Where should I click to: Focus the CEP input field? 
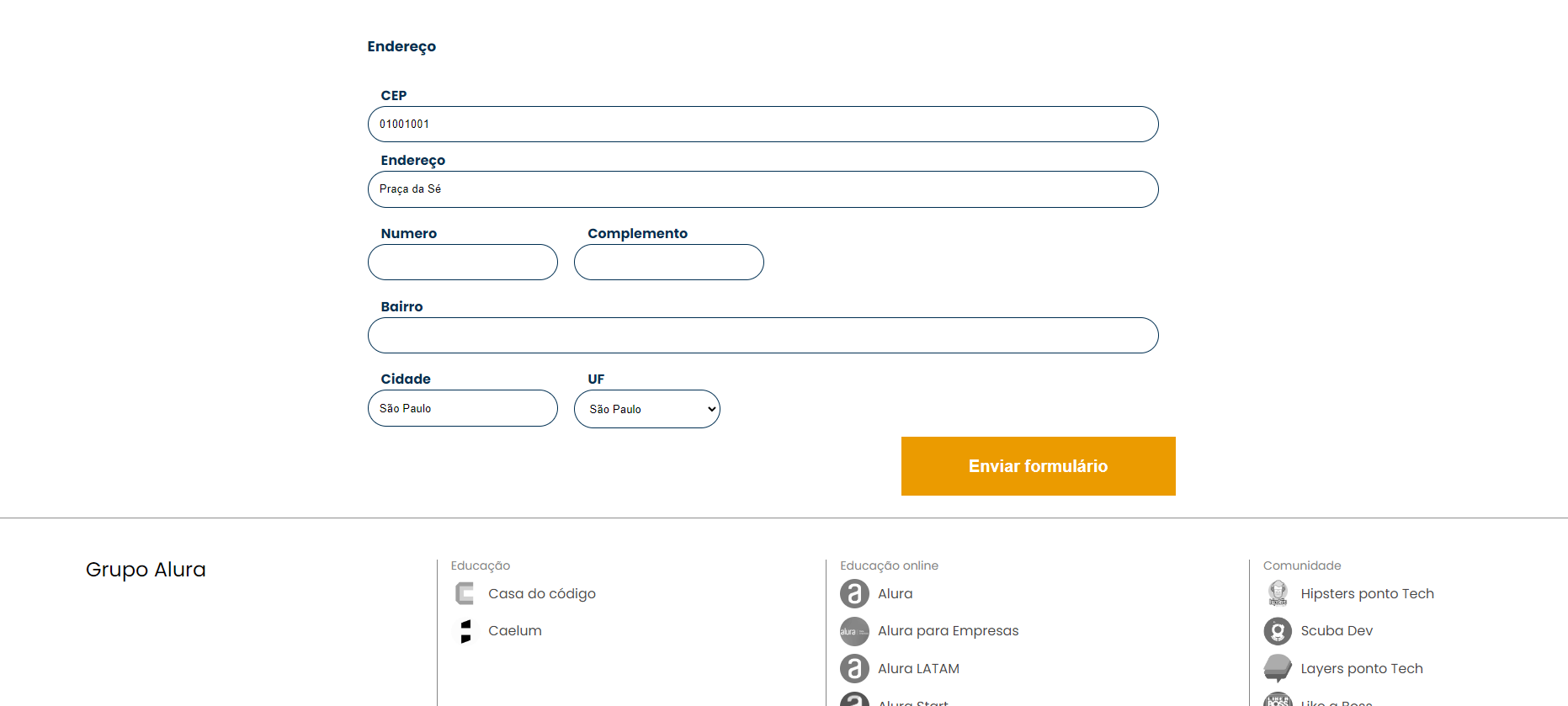point(763,125)
